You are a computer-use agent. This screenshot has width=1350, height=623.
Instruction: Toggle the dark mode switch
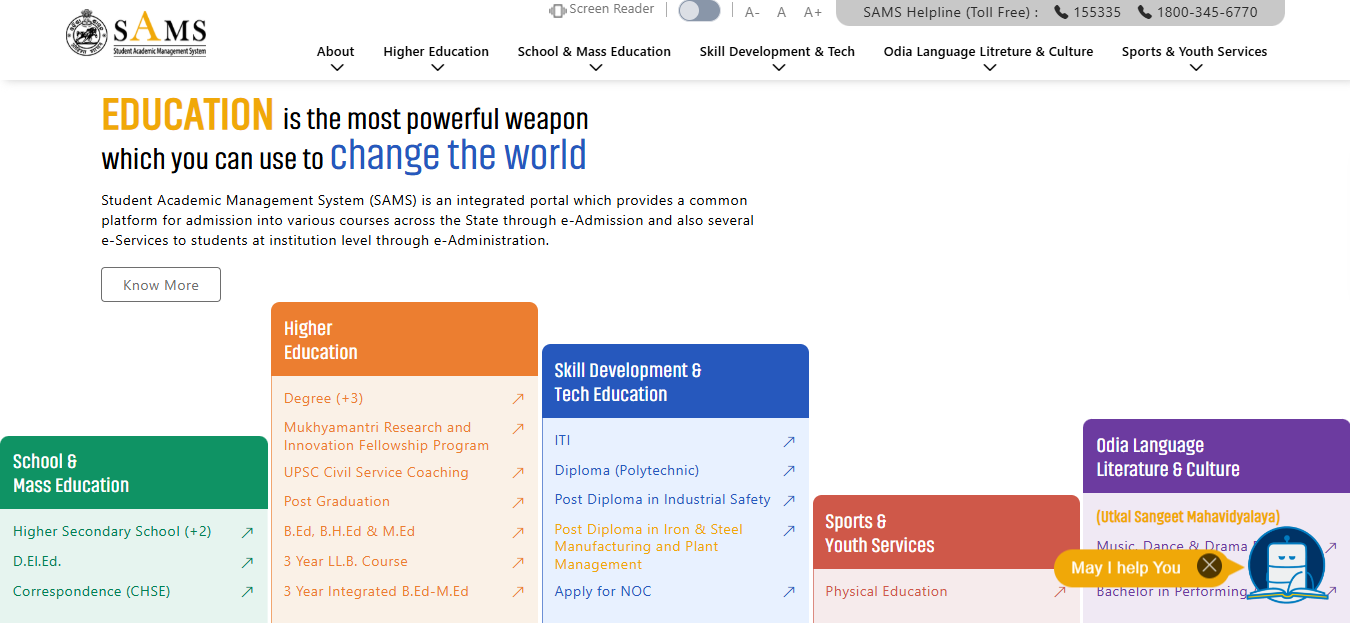click(699, 11)
